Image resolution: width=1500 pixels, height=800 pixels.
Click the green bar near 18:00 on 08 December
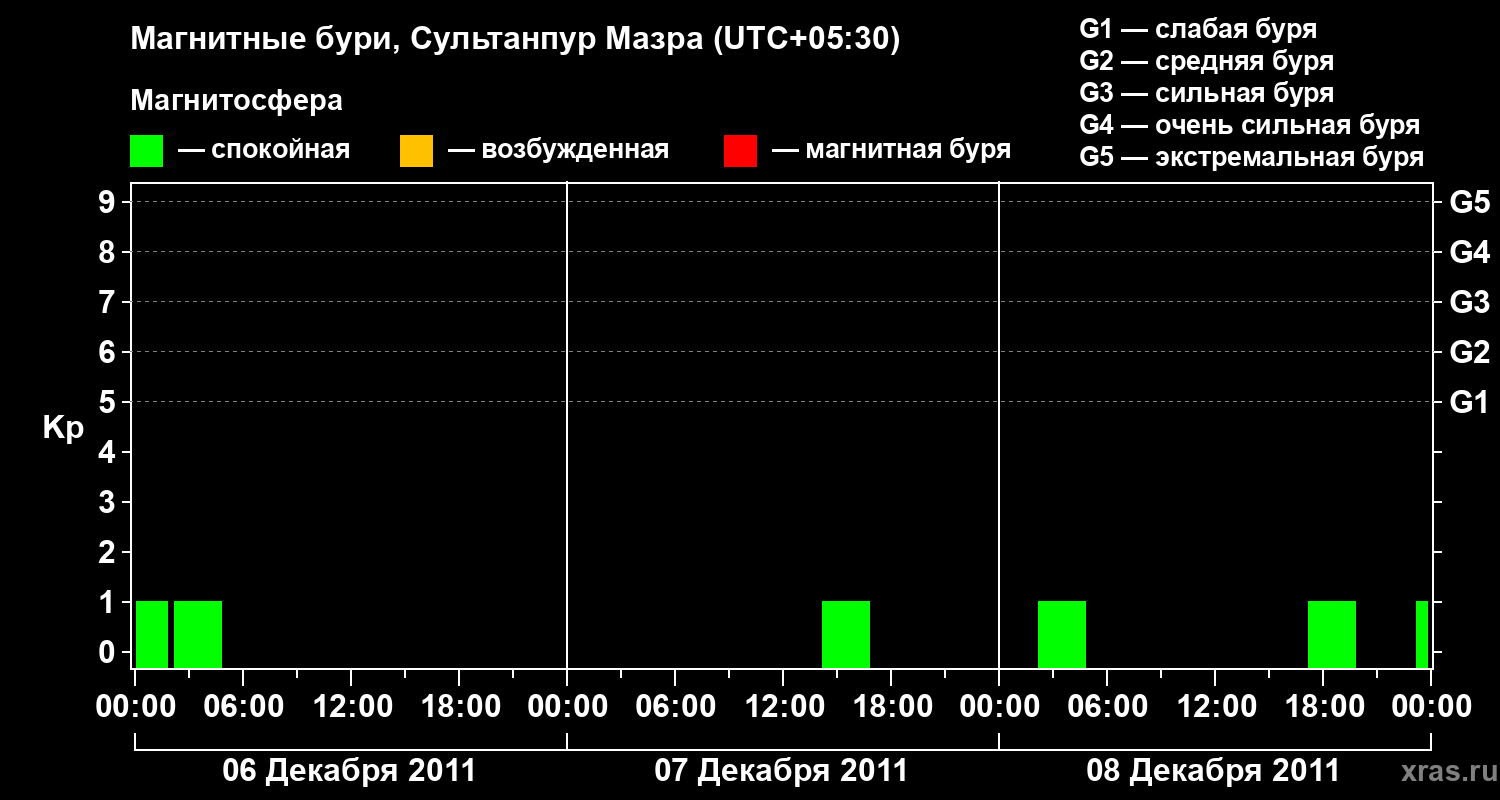(x=1332, y=634)
